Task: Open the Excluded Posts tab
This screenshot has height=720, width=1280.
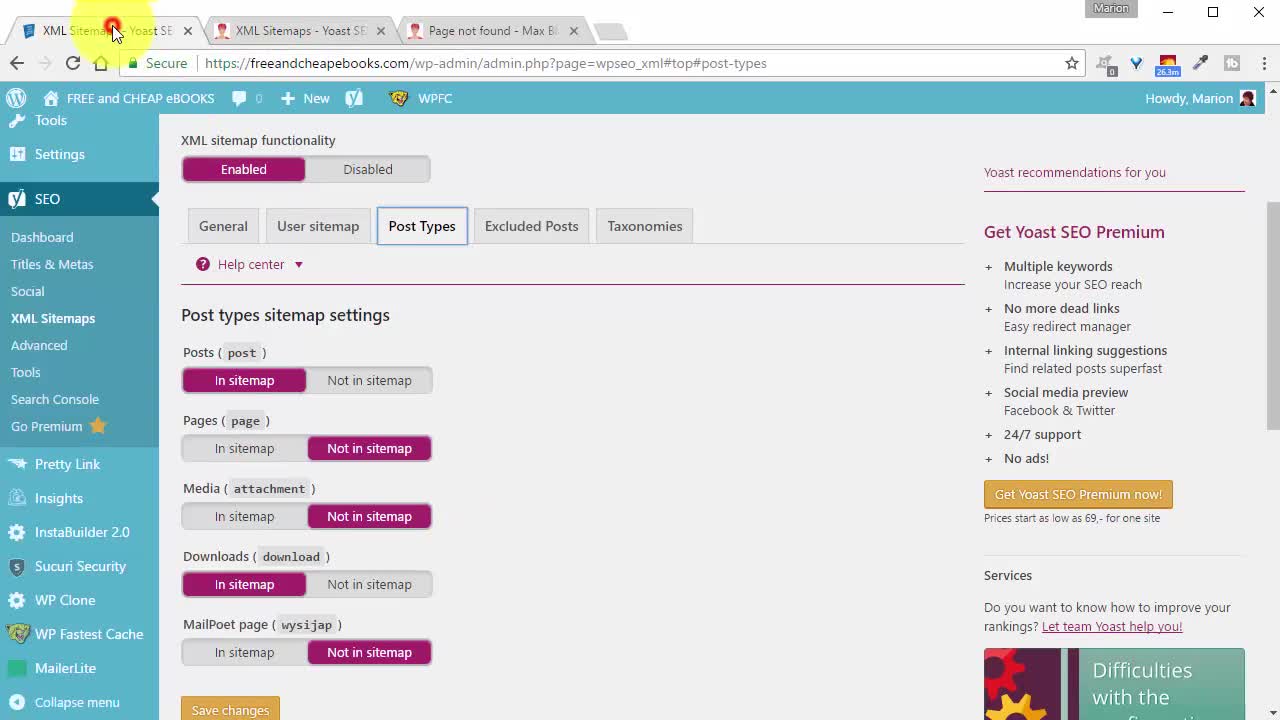Action: (531, 226)
